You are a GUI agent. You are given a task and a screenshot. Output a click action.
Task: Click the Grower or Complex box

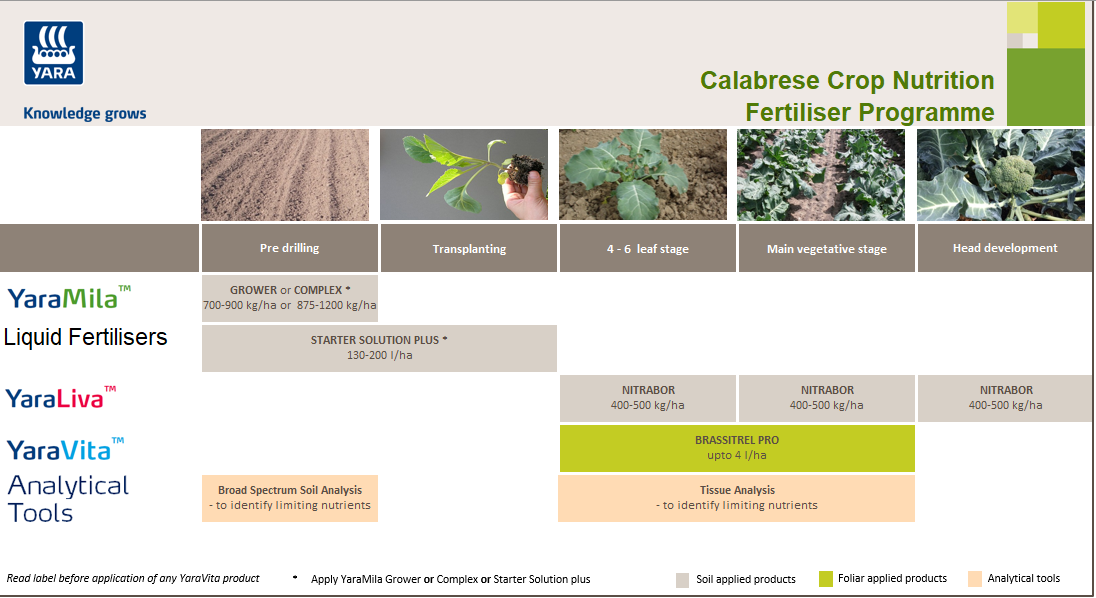point(290,297)
